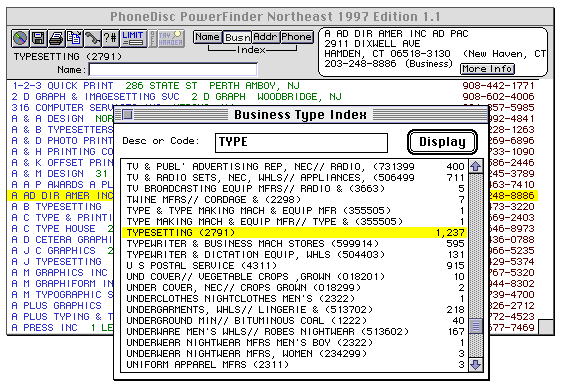Switch to the Addr index tab
564x389 pixels.
[265, 37]
